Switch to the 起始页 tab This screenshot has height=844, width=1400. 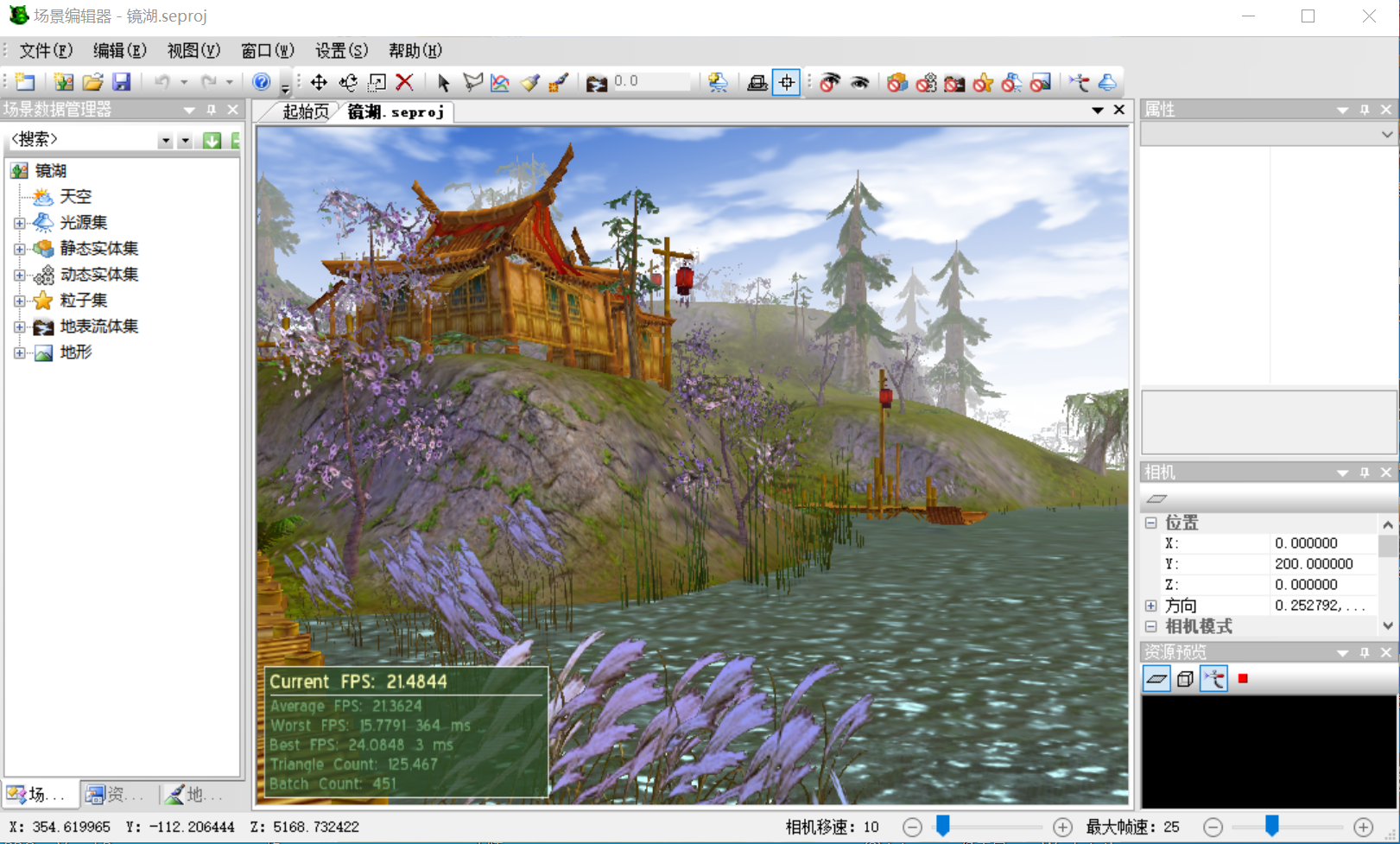click(x=306, y=111)
